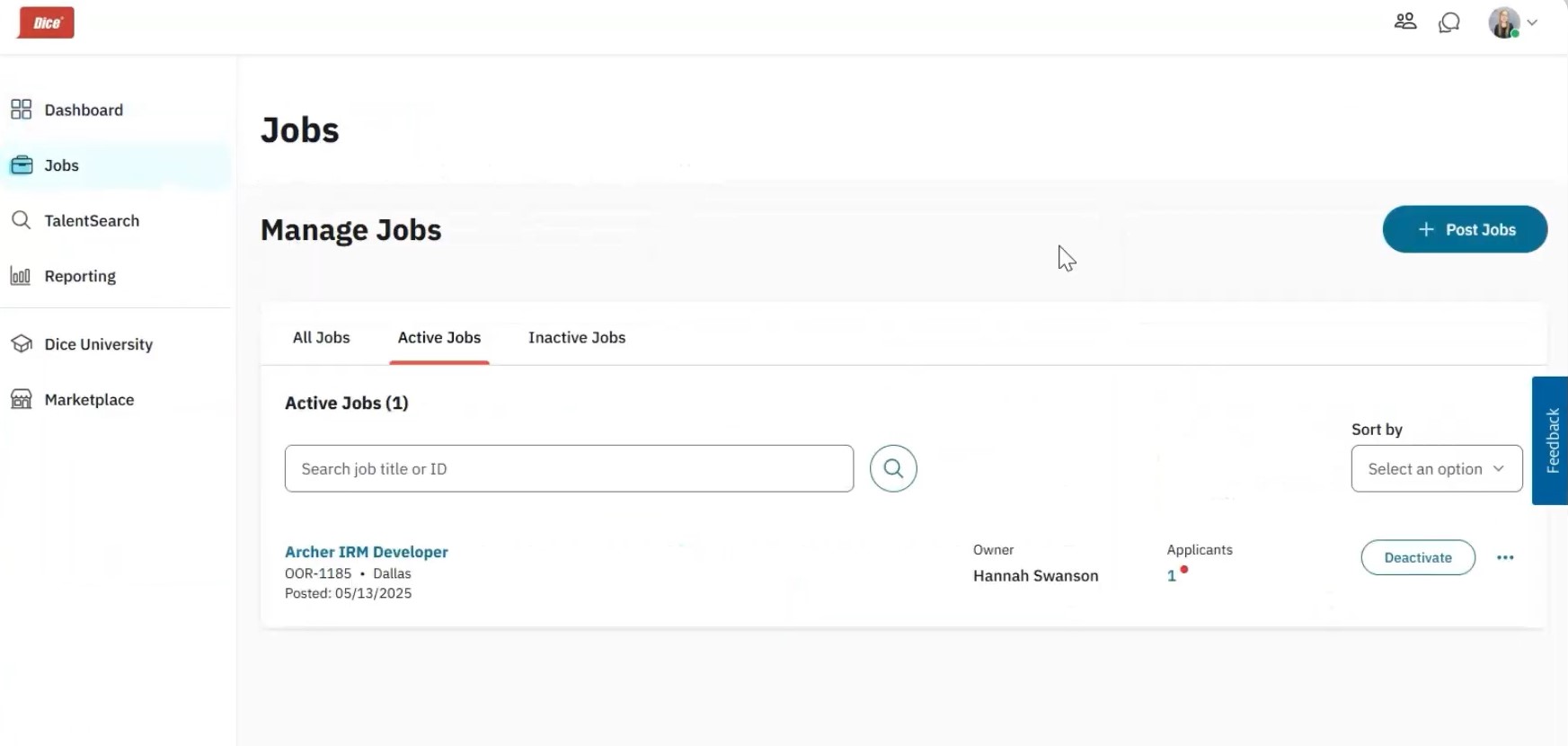
Task: Click the user profile avatar
Action: 1504,22
